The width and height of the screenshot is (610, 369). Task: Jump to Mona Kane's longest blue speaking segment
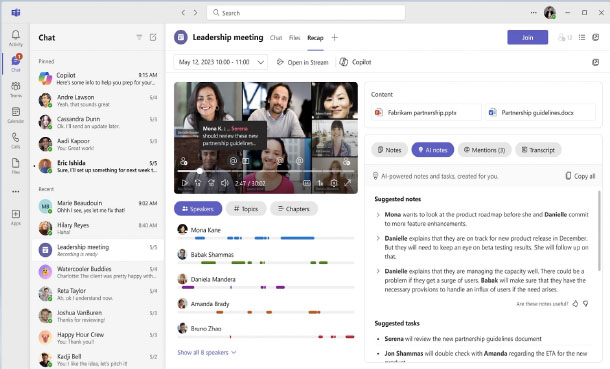click(x=297, y=238)
